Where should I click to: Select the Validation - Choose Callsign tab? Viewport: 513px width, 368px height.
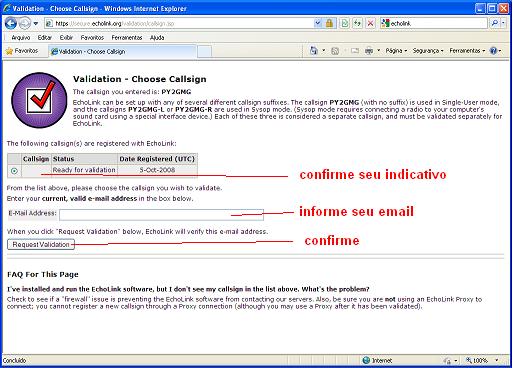click(122, 51)
